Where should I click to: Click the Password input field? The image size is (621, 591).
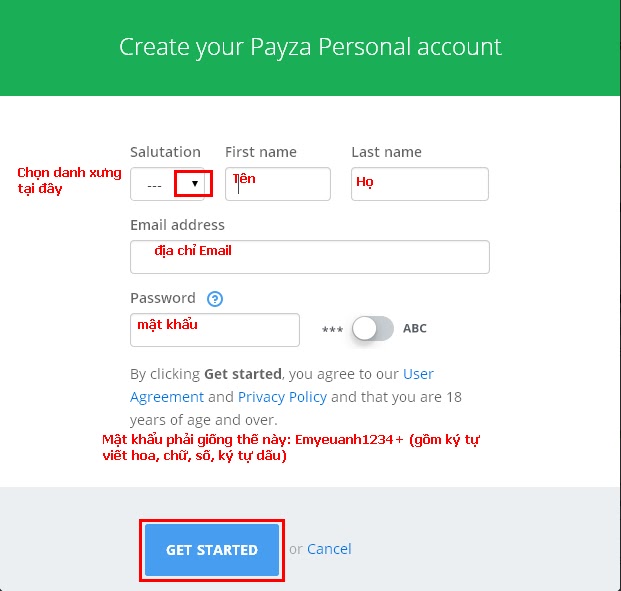(x=215, y=330)
